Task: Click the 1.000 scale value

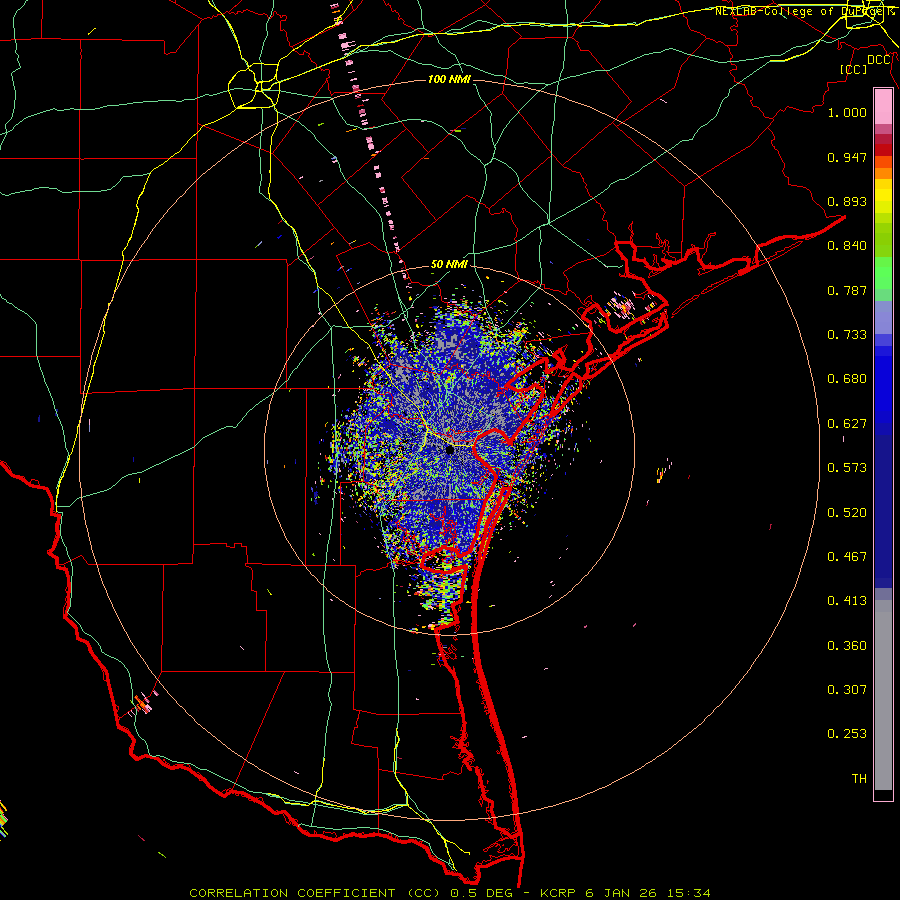Action: coord(847,112)
